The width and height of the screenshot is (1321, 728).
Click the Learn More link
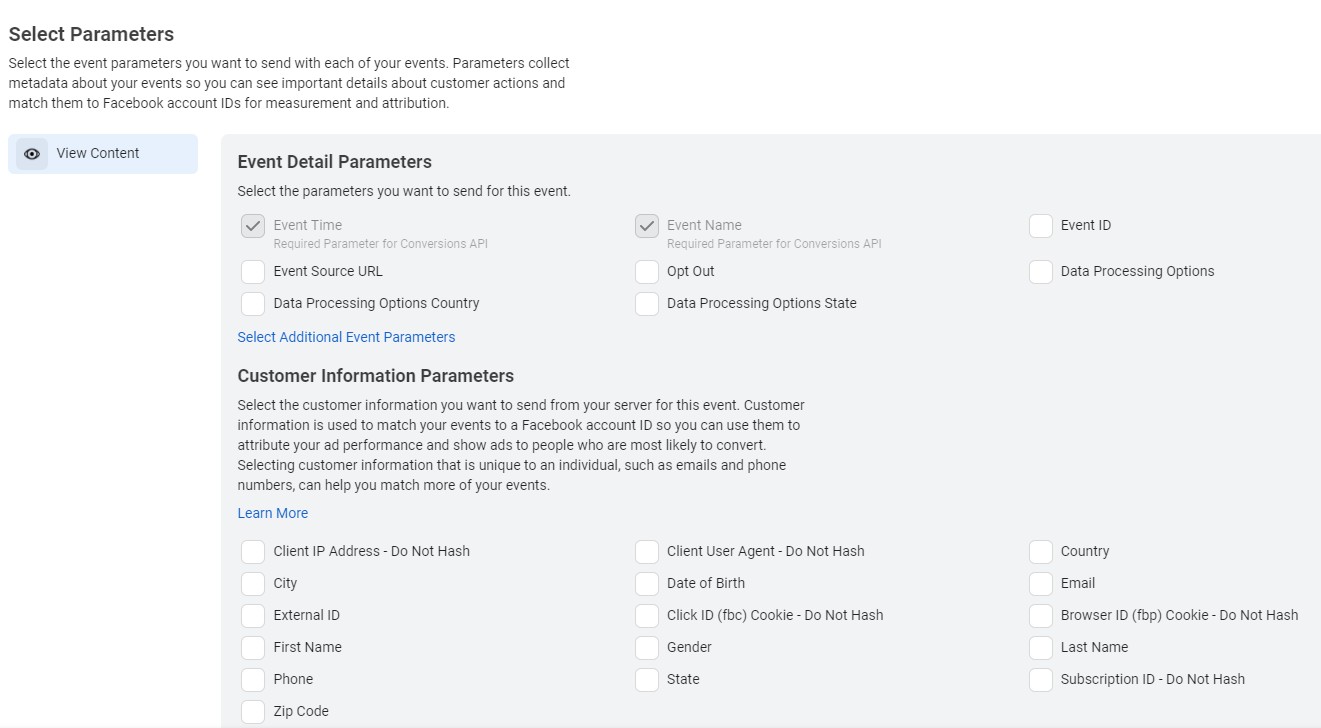(273, 513)
